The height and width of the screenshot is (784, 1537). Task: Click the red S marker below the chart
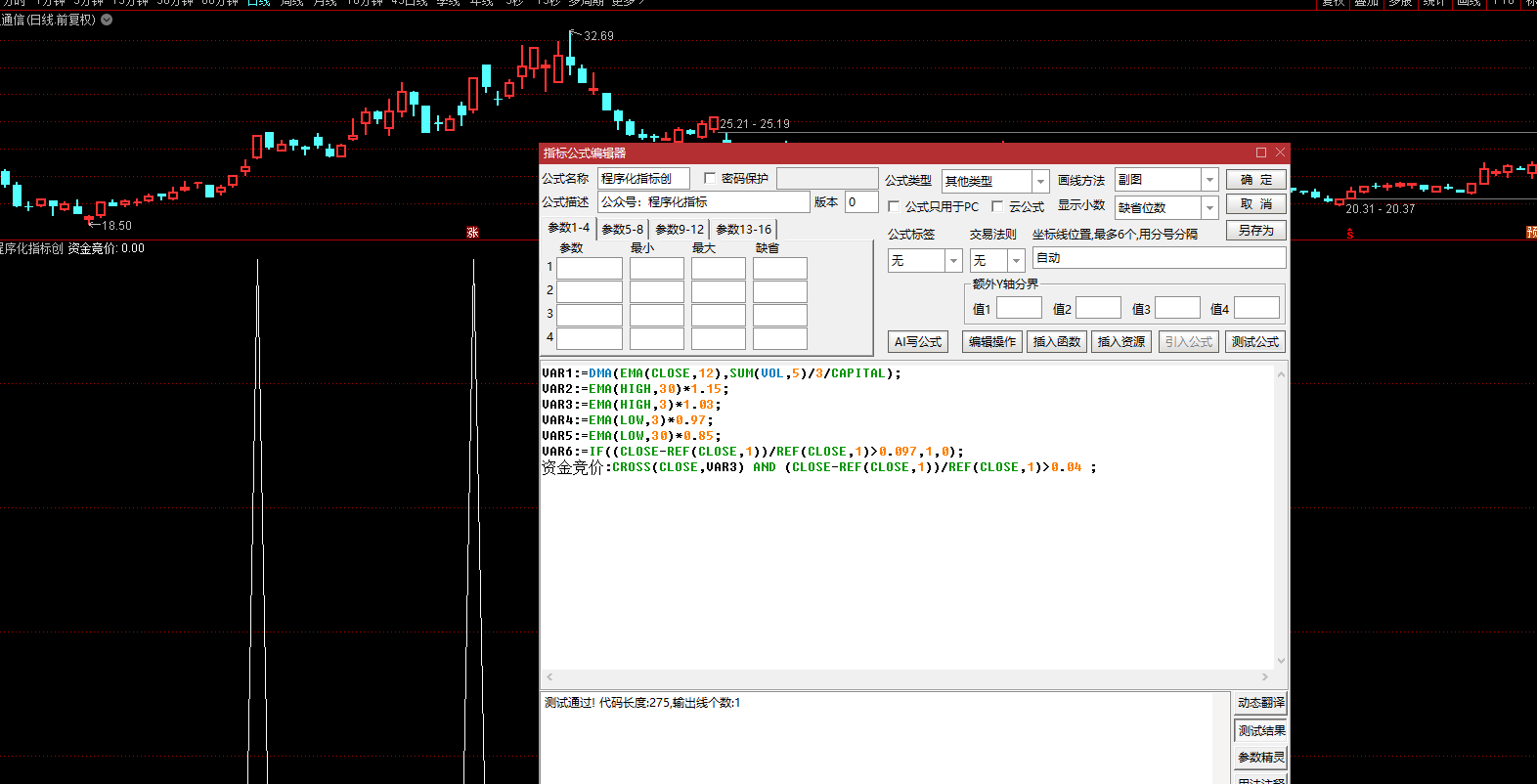click(1349, 234)
